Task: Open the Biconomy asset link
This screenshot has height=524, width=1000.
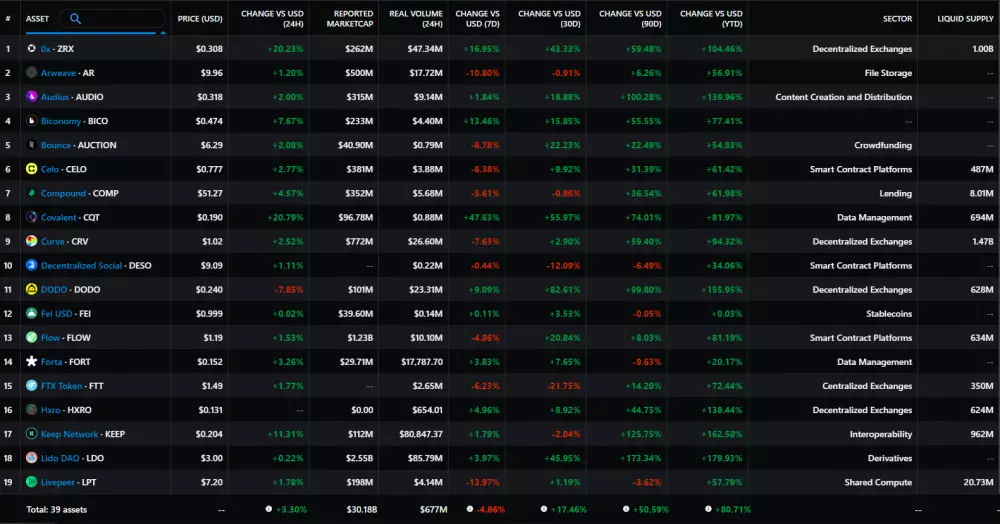Action: pos(61,121)
